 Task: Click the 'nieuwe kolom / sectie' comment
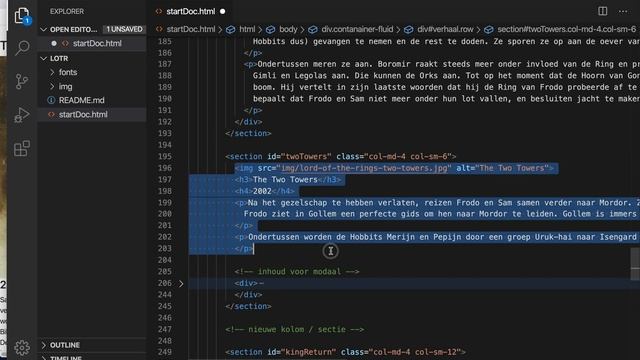coord(294,329)
